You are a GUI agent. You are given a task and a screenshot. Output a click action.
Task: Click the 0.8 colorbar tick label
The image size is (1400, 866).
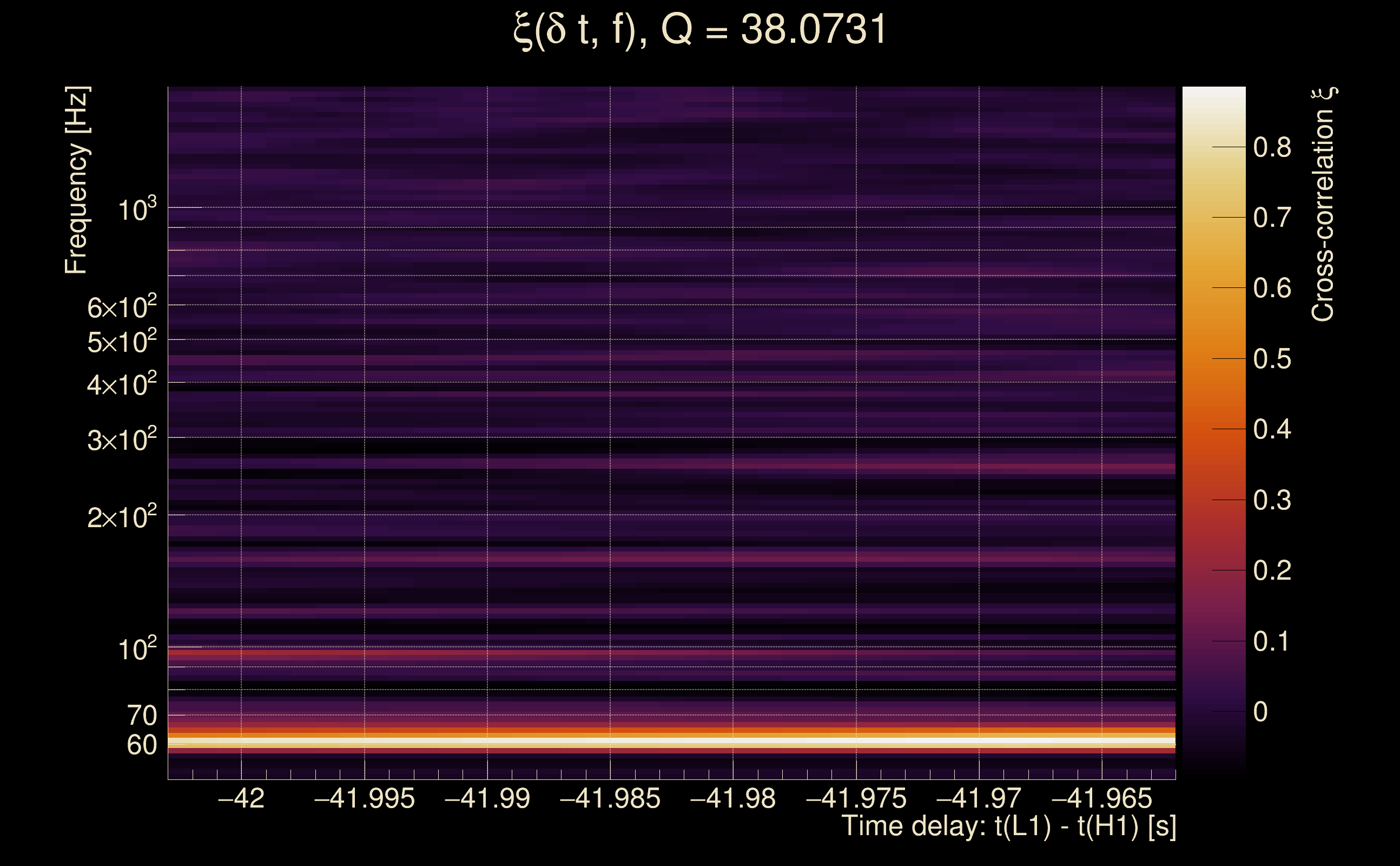(x=1272, y=148)
